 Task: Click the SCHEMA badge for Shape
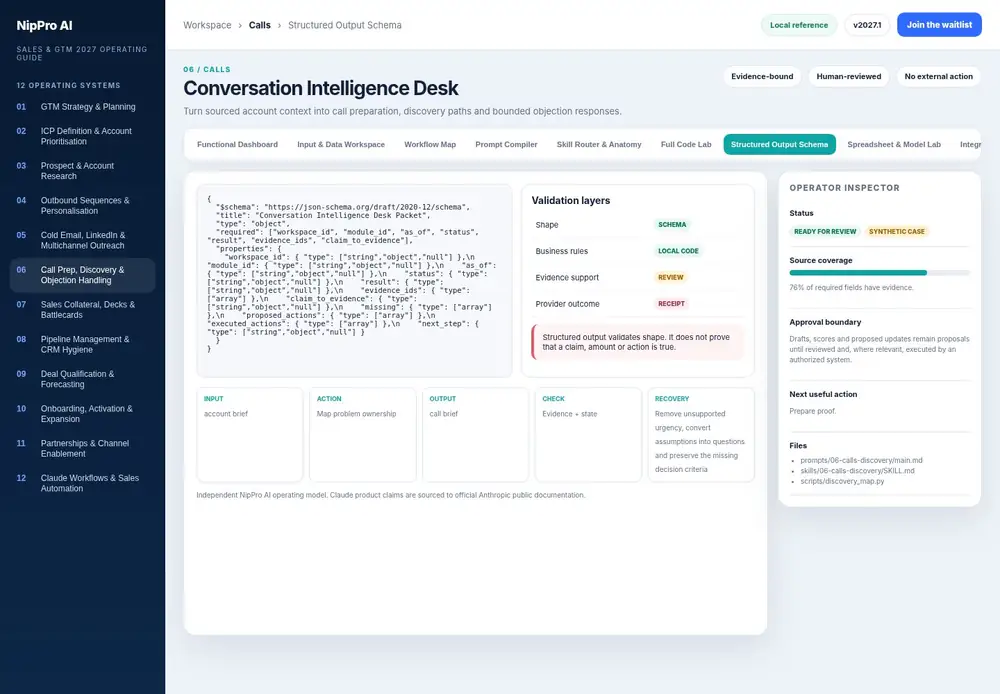(x=672, y=225)
